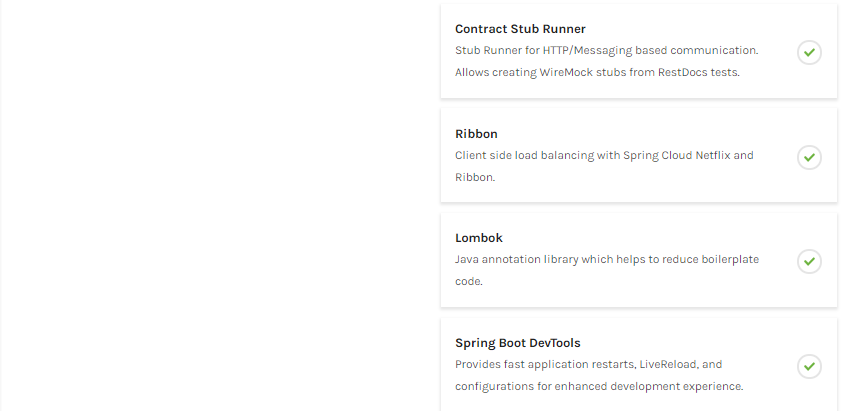Click the 'code.' line under Lombok
This screenshot has height=411, width=841.
click(x=469, y=281)
